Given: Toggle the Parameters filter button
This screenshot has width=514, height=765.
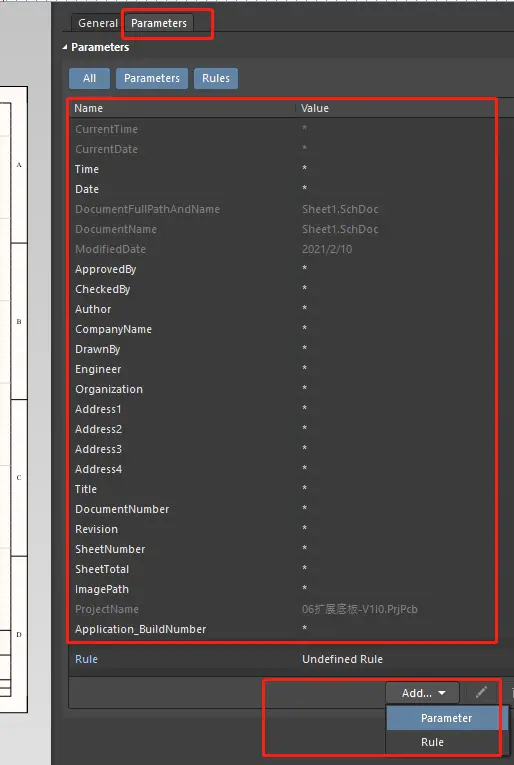Looking at the screenshot, I should 152,78.
